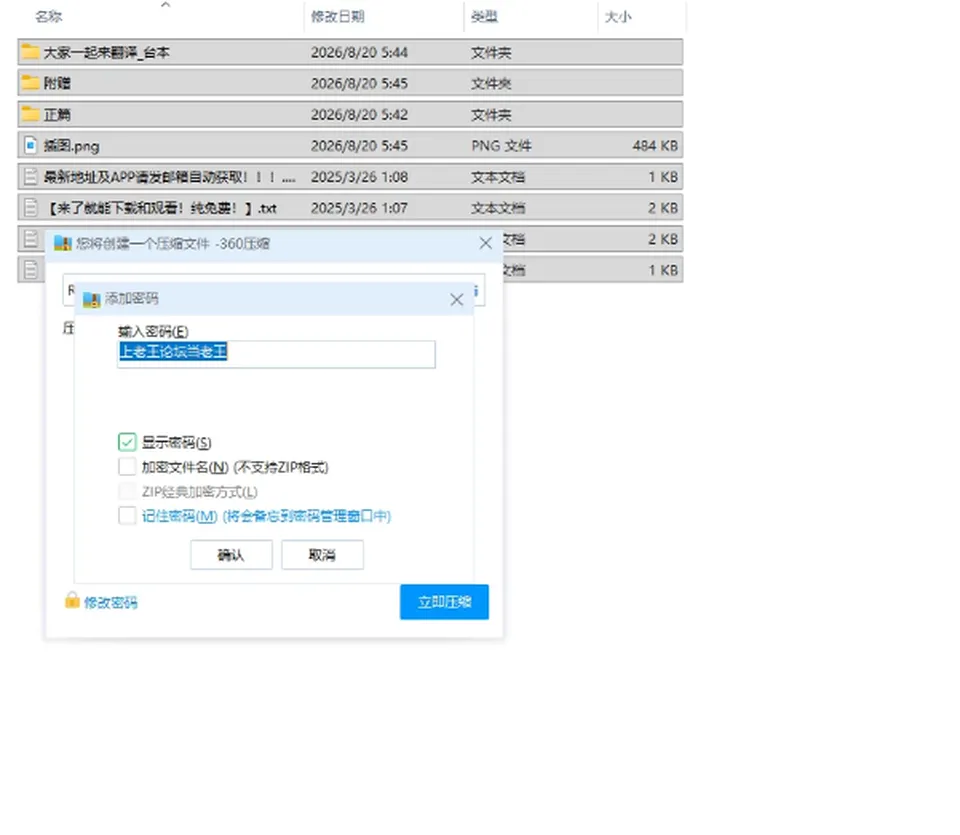
Task: Sort files by the 修改日期 column header
Action: click(337, 17)
